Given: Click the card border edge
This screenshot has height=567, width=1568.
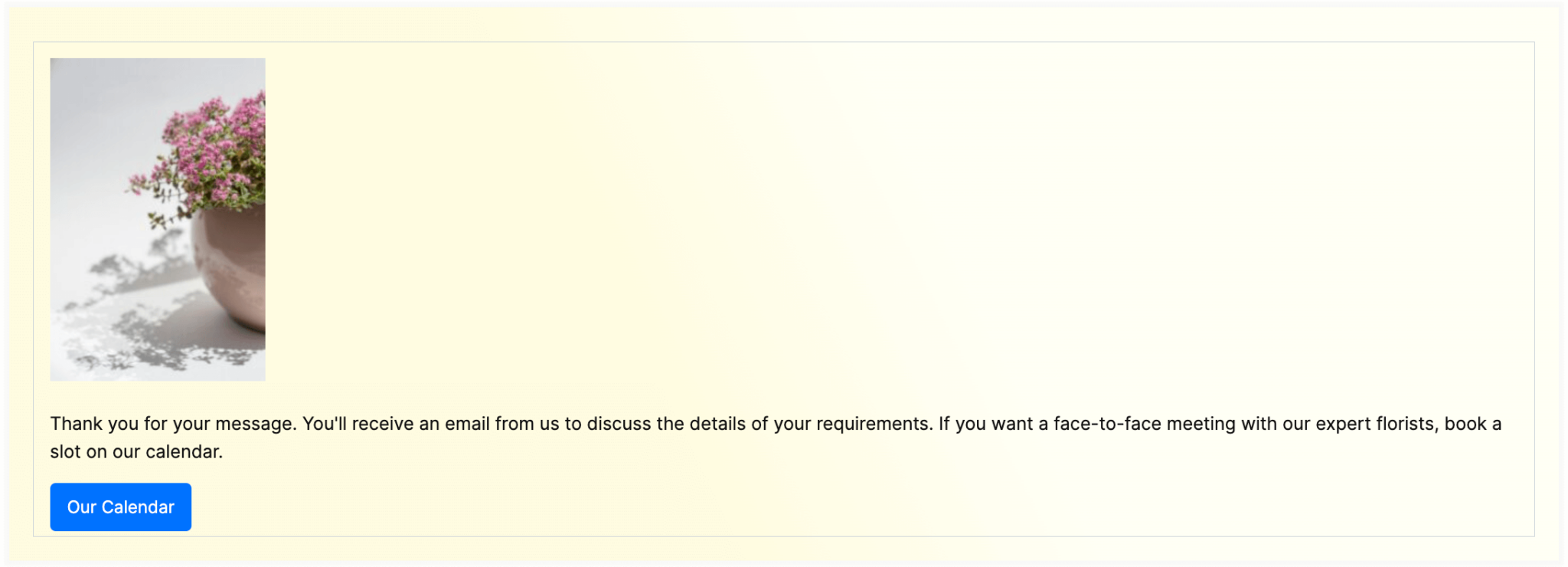Looking at the screenshot, I should (x=784, y=42).
